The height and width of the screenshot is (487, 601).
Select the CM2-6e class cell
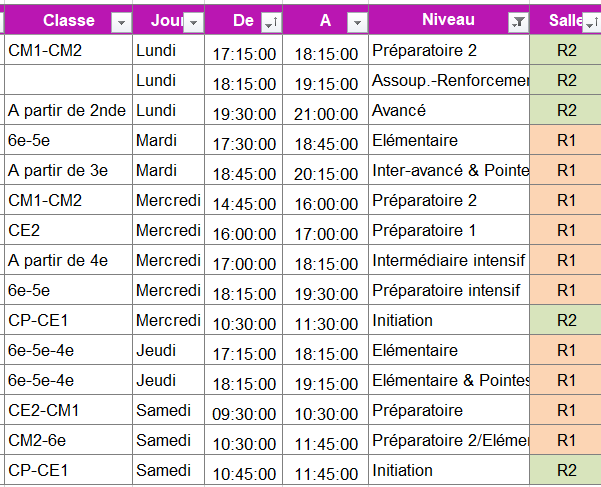(69, 440)
